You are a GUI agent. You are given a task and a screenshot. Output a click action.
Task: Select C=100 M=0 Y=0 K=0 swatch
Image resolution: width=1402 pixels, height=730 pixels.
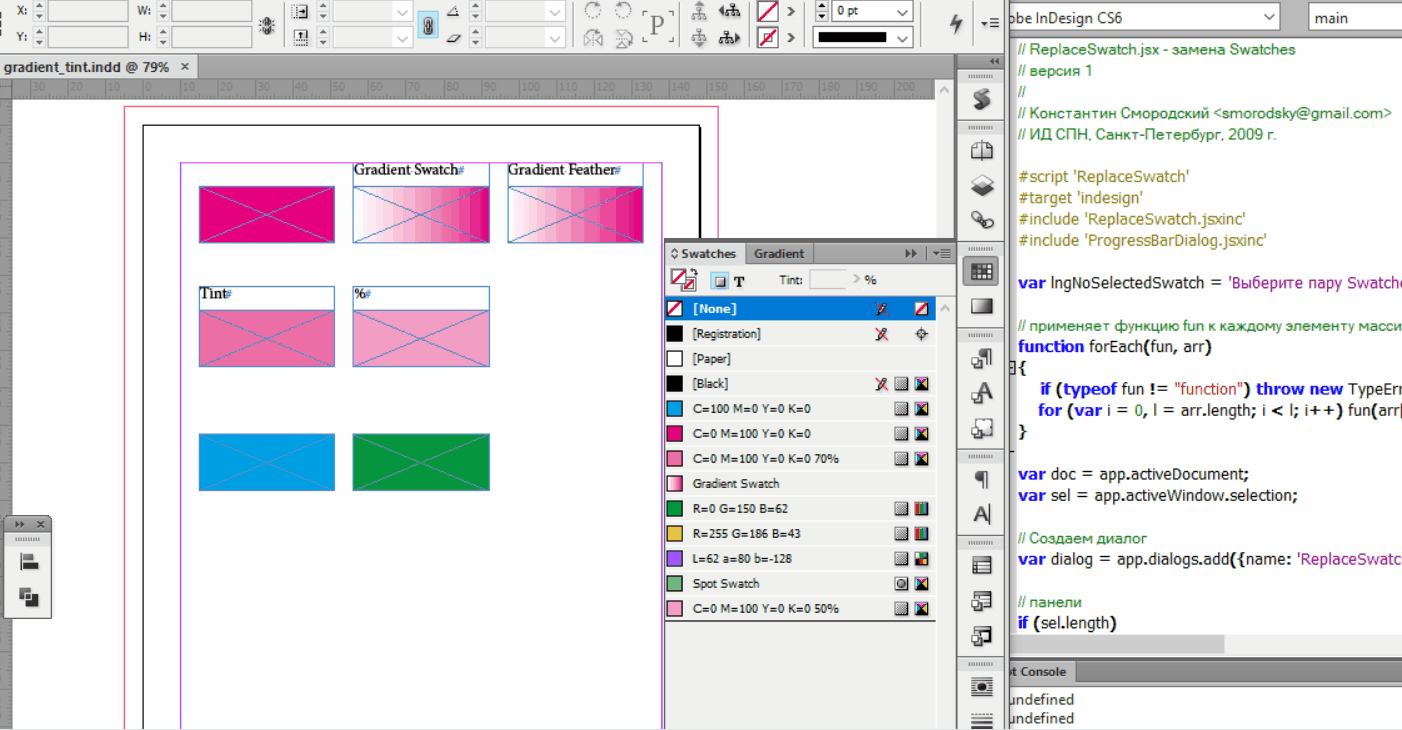click(800, 408)
